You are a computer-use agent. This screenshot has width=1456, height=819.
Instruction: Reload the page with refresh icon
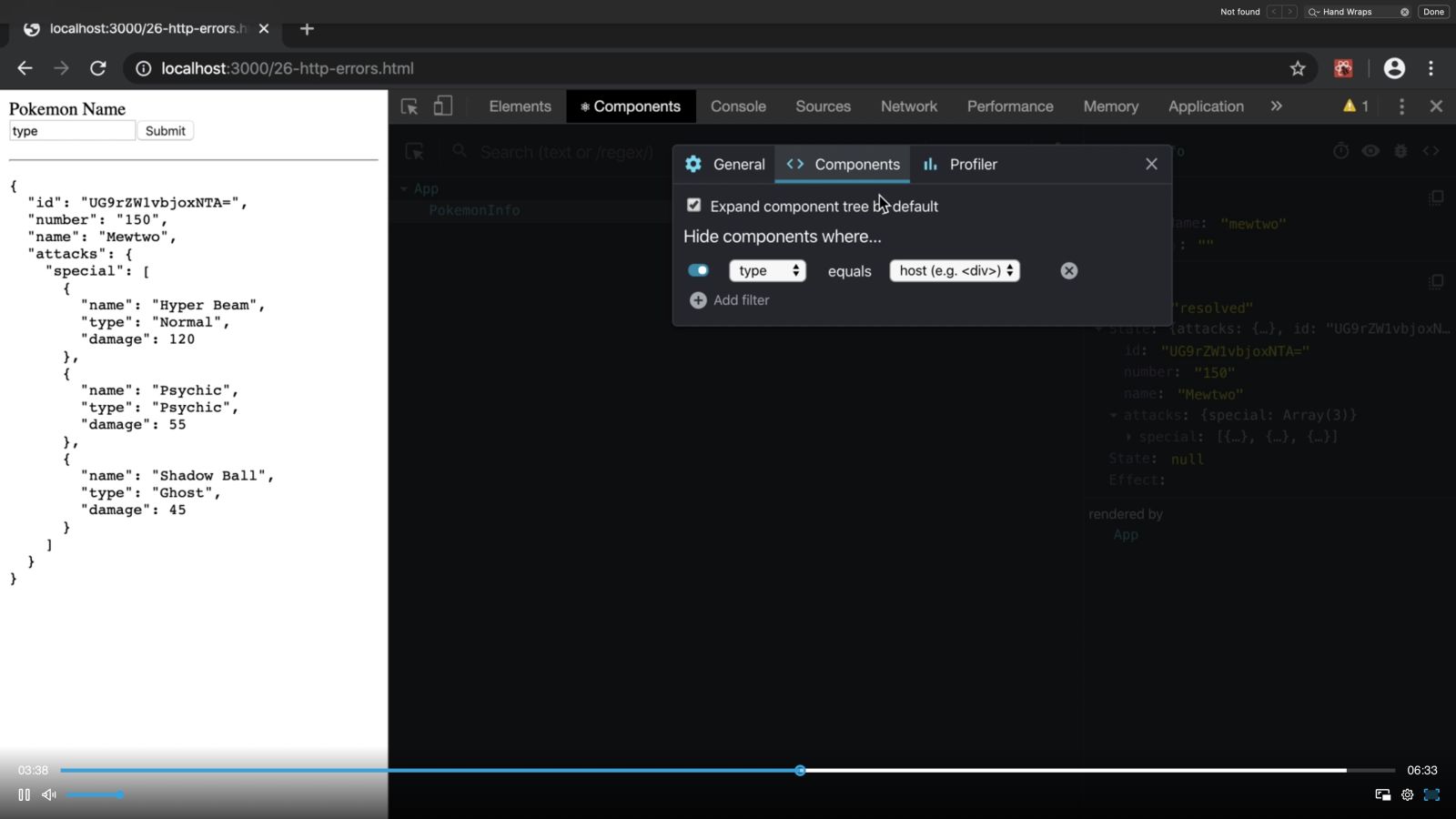point(98,68)
